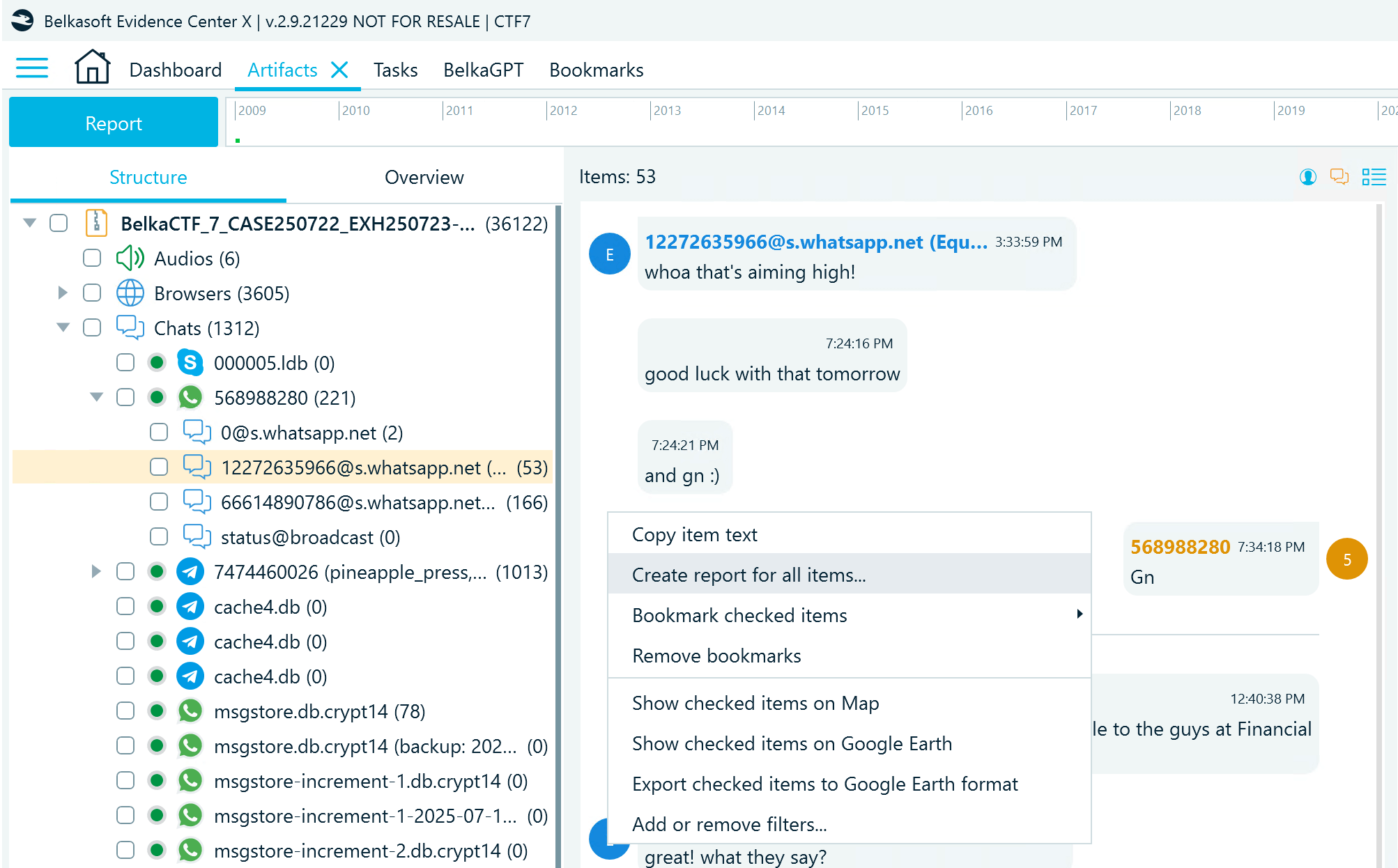Expand the 7474460026 pineapple_press node
1398x868 pixels.
click(95, 571)
